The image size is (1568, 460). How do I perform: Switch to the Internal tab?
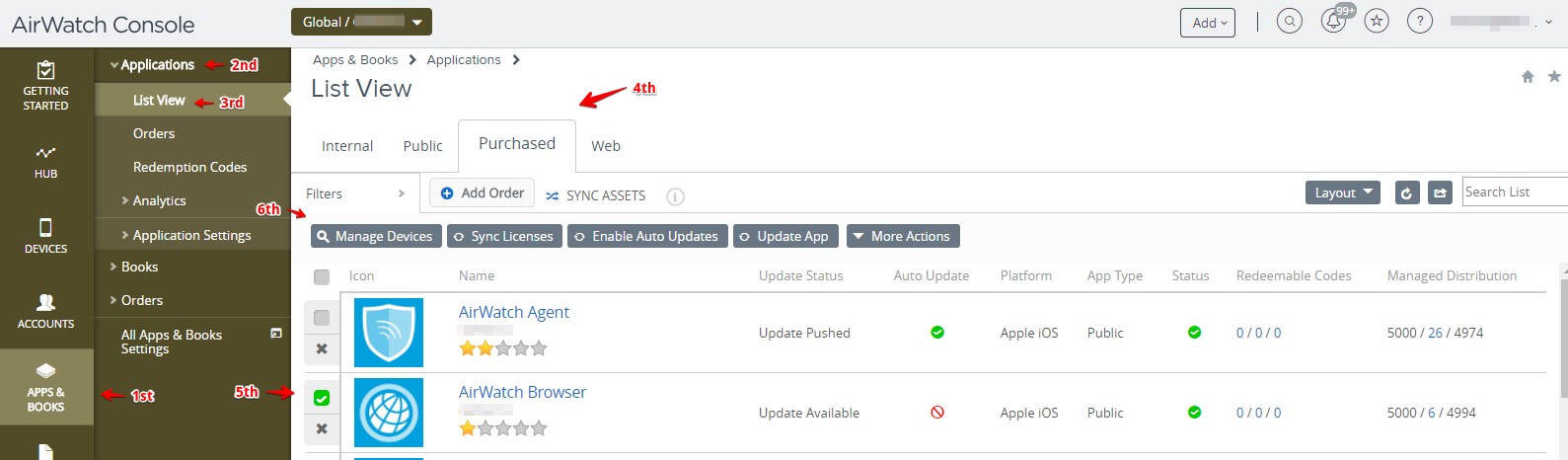(x=347, y=146)
